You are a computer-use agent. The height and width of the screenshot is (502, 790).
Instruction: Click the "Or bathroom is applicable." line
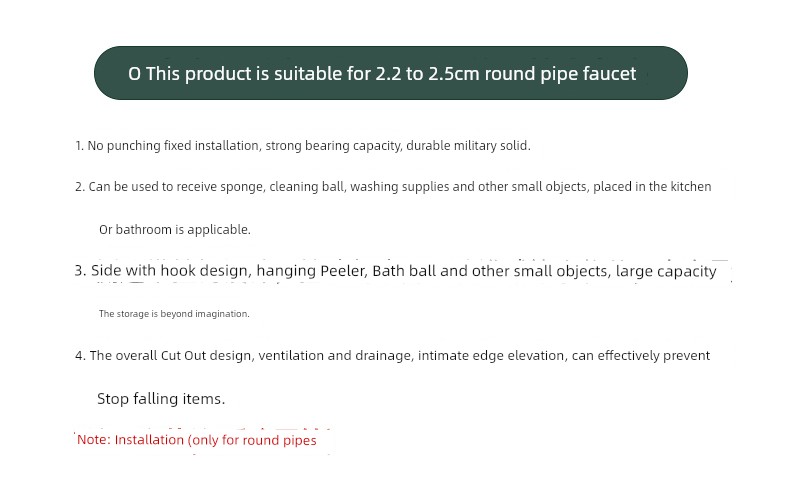tap(174, 230)
